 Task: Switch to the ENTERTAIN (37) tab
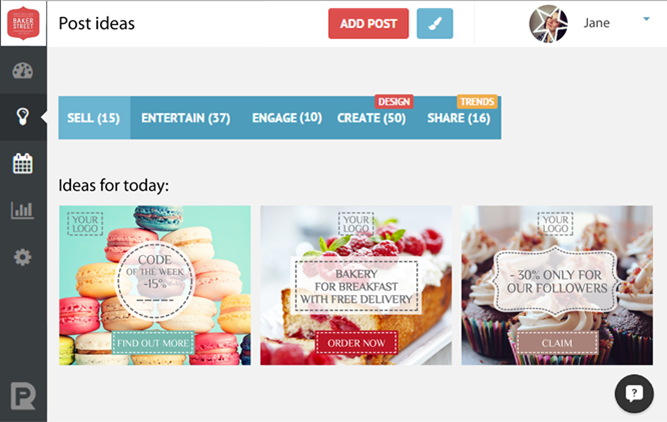pos(186,118)
